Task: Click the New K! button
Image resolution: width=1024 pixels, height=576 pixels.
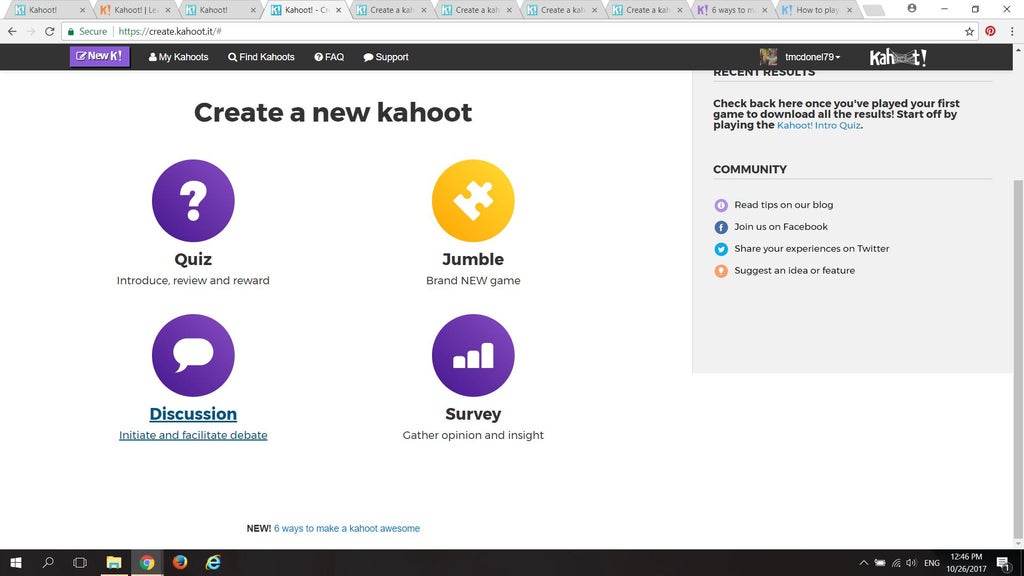Action: [x=100, y=56]
